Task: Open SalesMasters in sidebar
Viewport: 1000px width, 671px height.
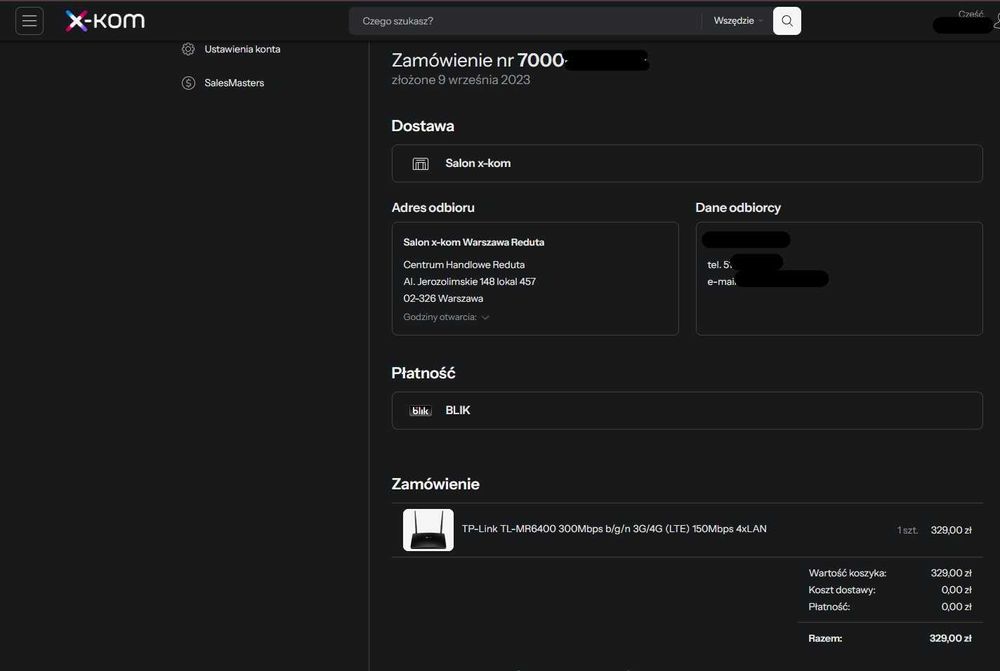Action: [234, 83]
